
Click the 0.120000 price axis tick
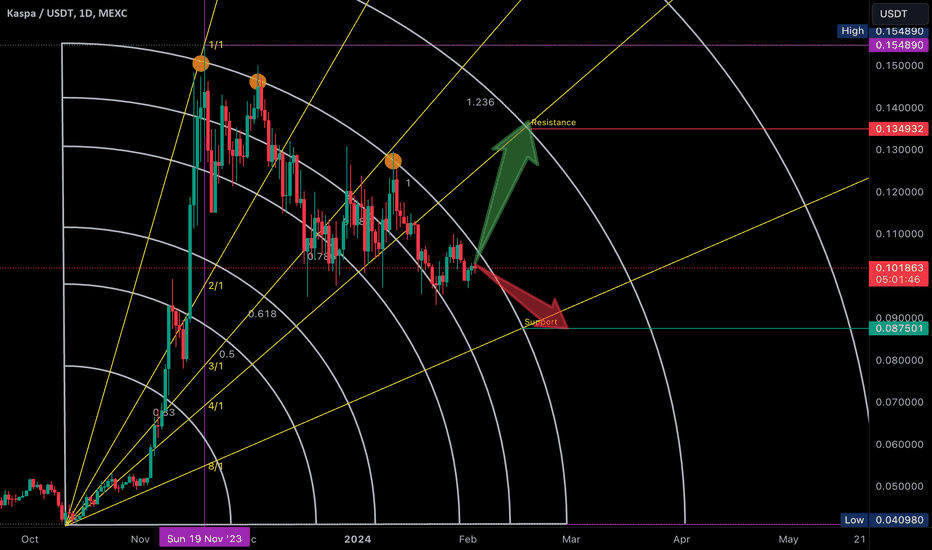coord(899,192)
